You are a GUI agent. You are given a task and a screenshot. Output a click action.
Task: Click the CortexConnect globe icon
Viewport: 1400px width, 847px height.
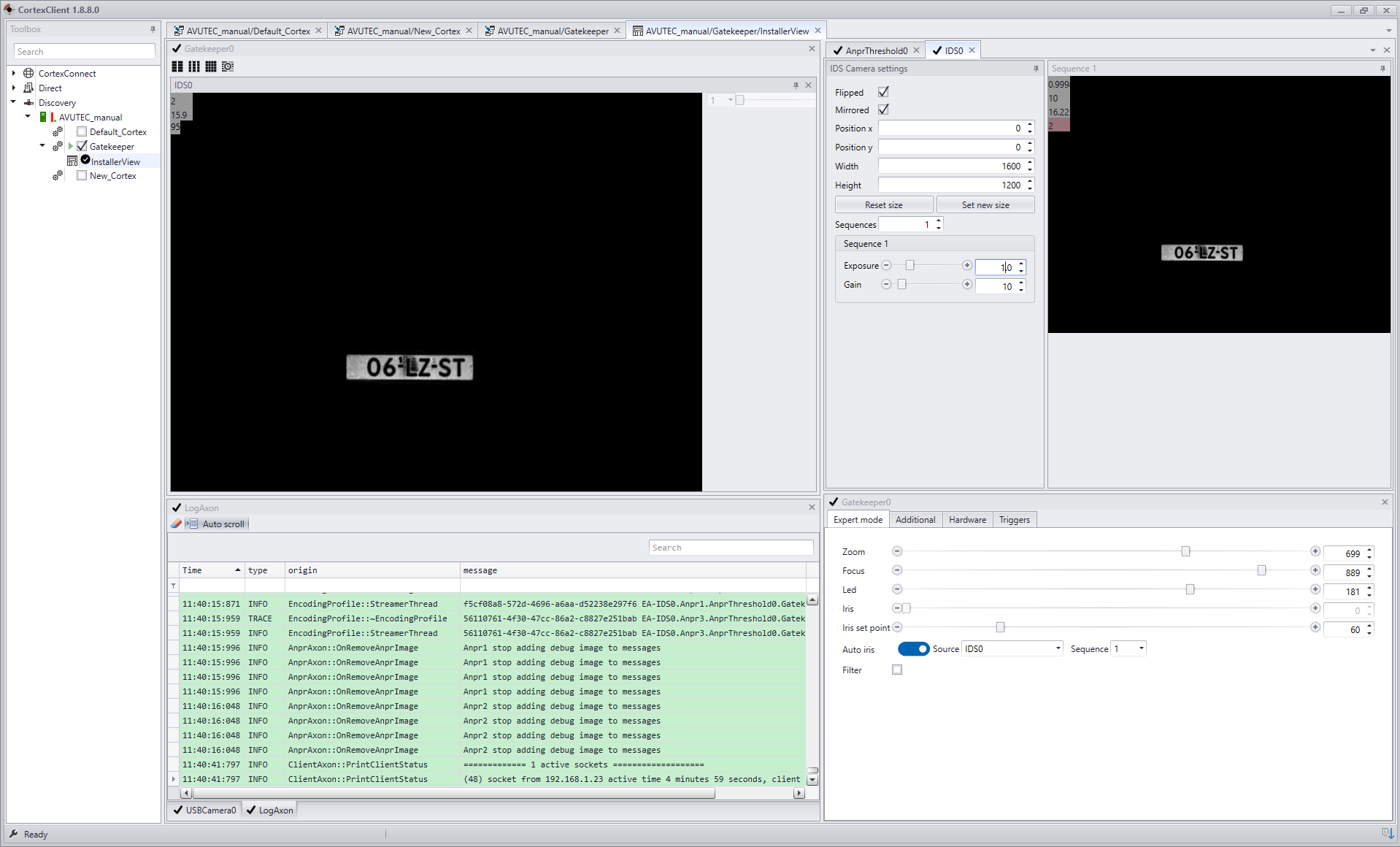[28, 73]
